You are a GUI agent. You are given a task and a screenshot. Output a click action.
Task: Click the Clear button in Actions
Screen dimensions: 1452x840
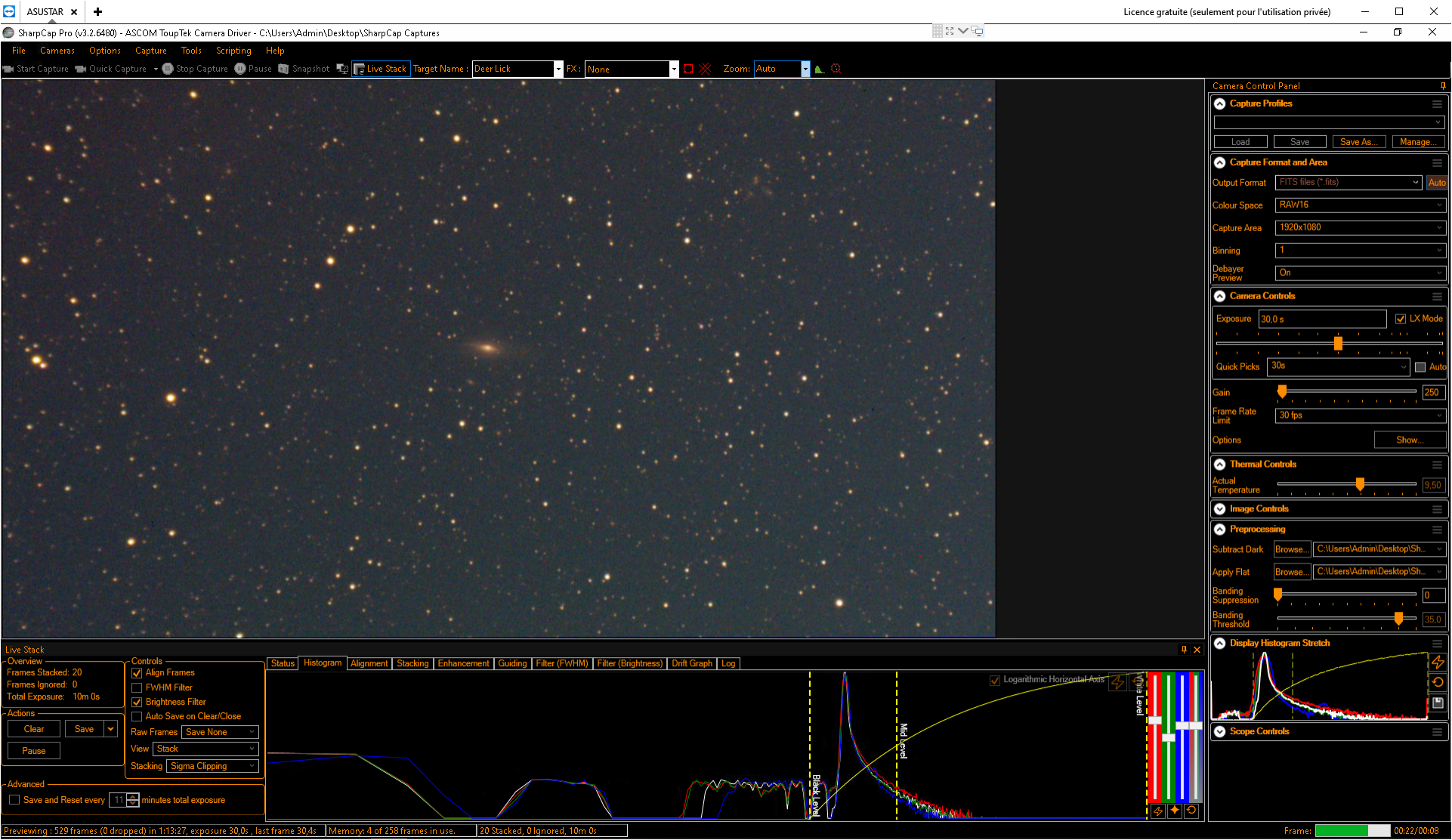tap(34, 729)
